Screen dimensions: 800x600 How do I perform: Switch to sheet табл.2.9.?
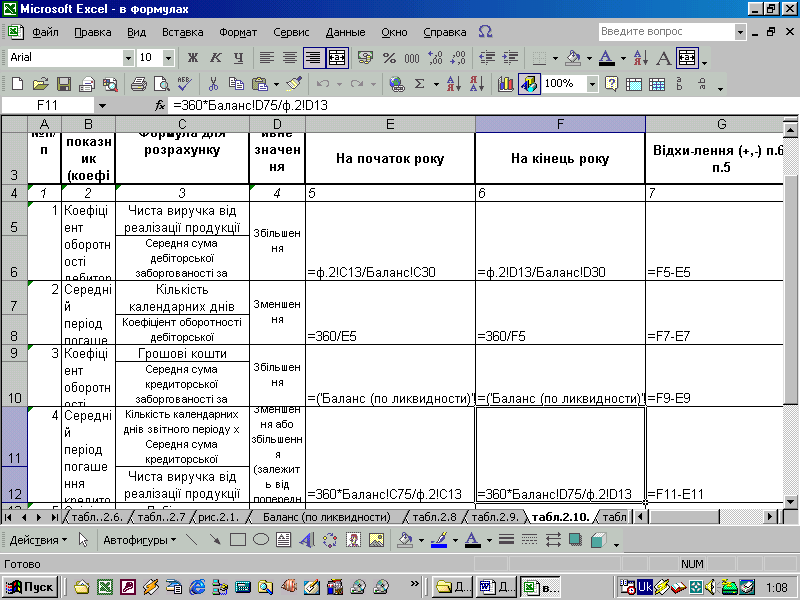495,517
